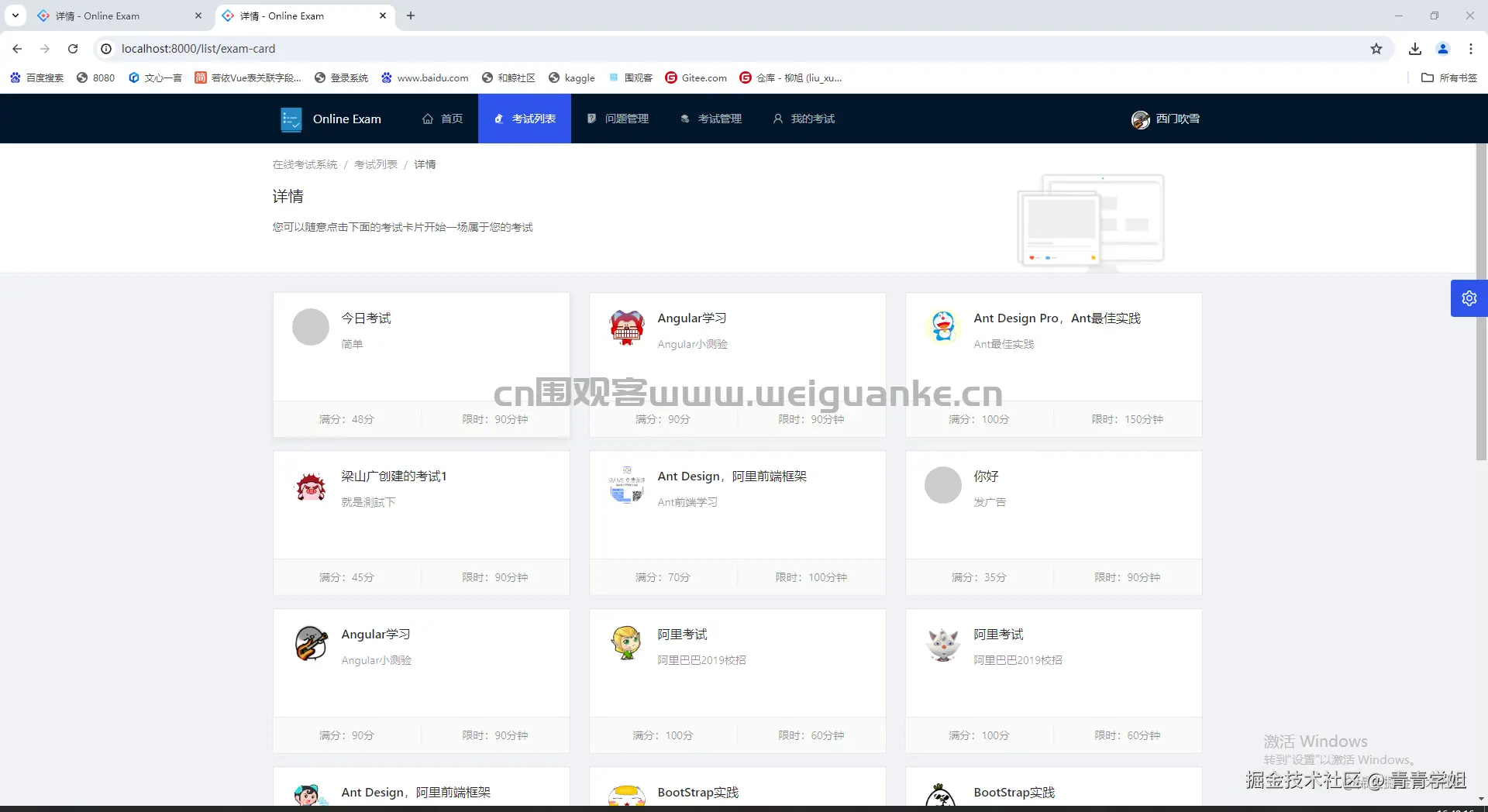Click the avatar beside Ant前端学习 description
The image size is (1488, 812).
[627, 485]
